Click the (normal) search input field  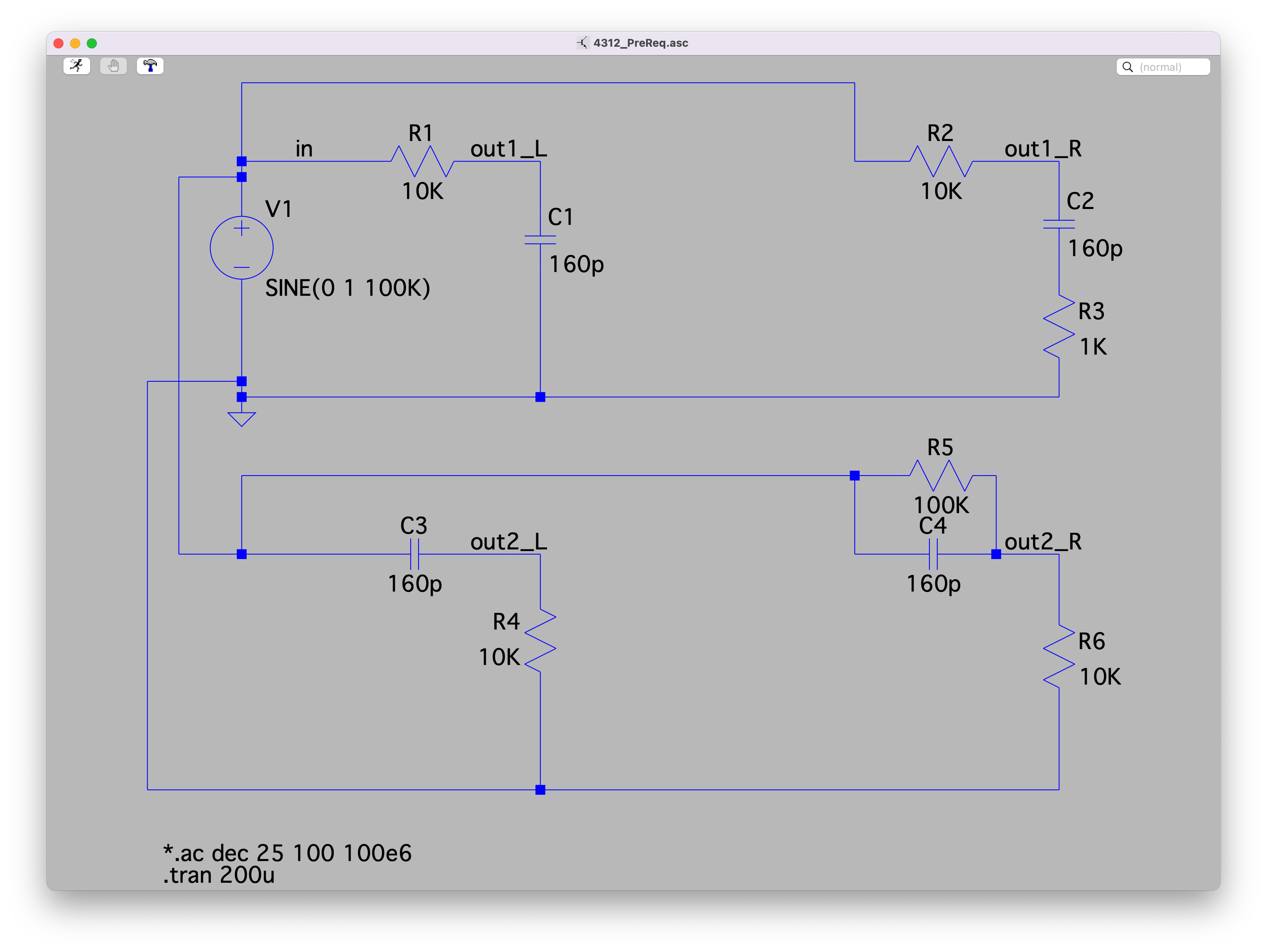(1164, 67)
